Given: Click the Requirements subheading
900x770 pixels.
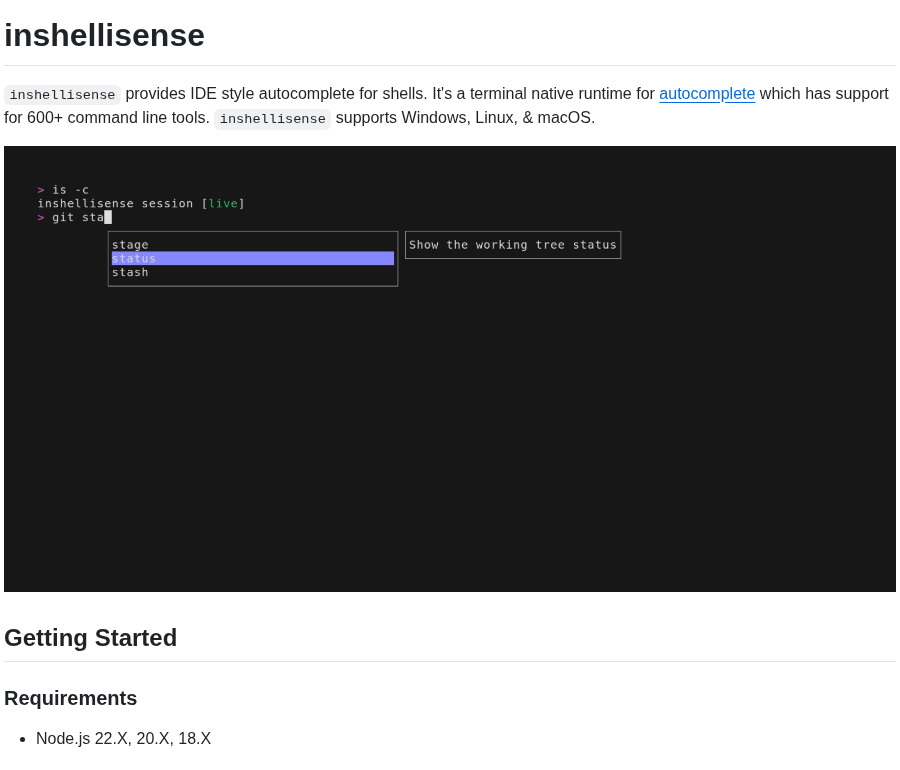Looking at the screenshot, I should pyautogui.click(x=71, y=698).
